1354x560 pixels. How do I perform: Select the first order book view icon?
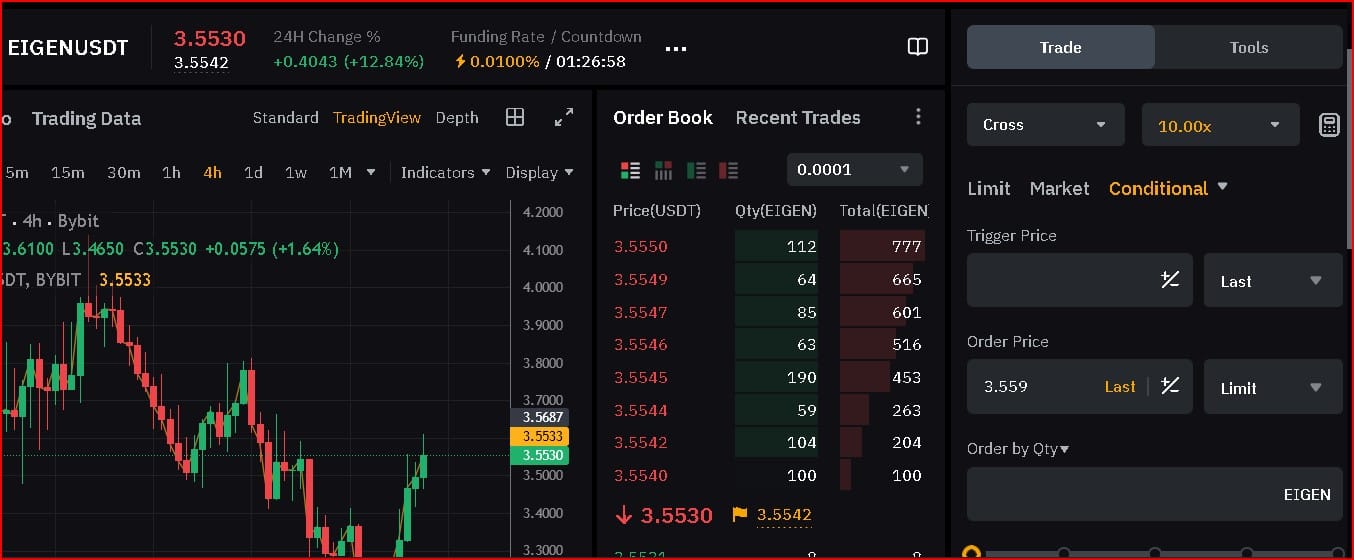pyautogui.click(x=630, y=170)
